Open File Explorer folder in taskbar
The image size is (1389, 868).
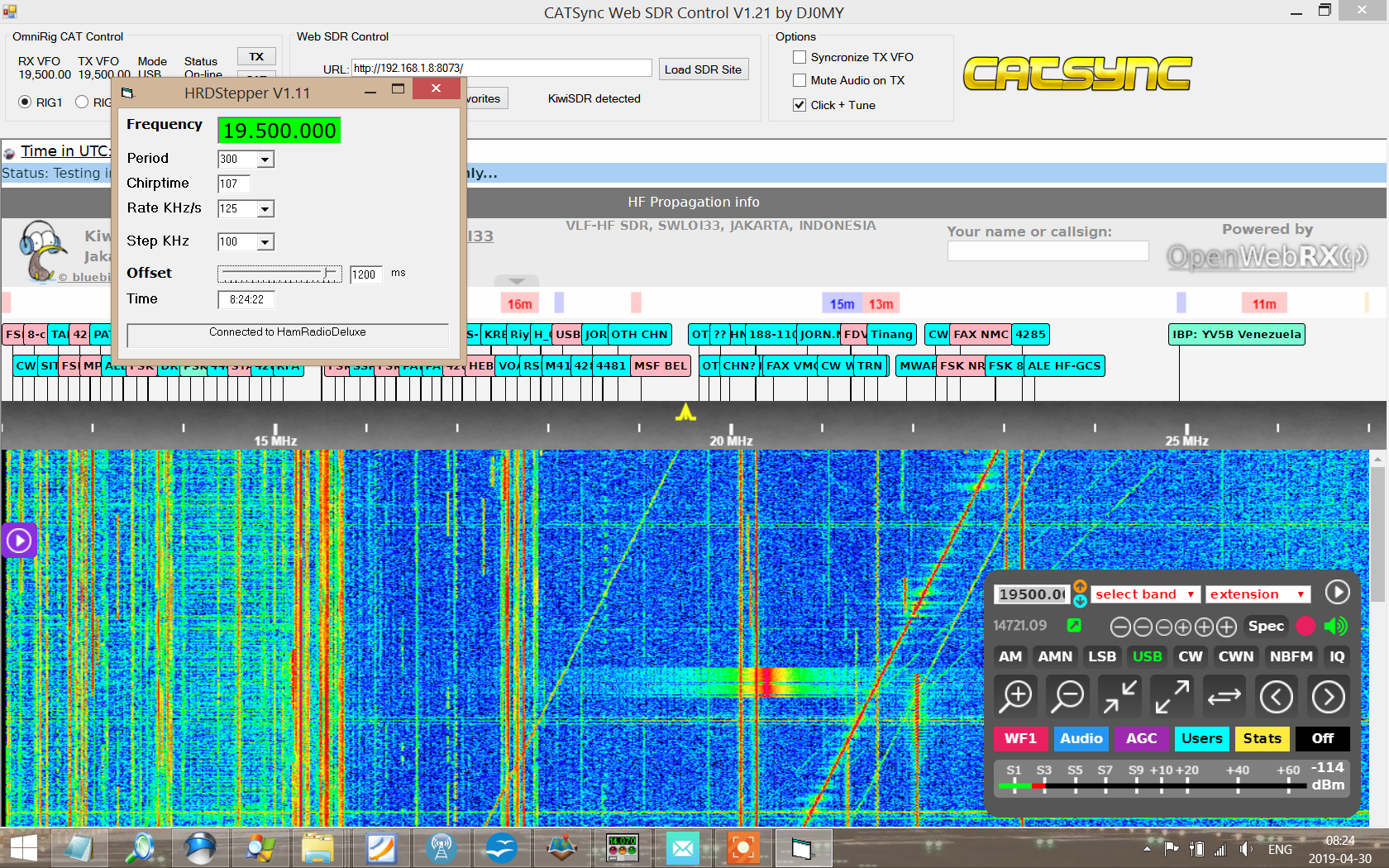tap(317, 848)
